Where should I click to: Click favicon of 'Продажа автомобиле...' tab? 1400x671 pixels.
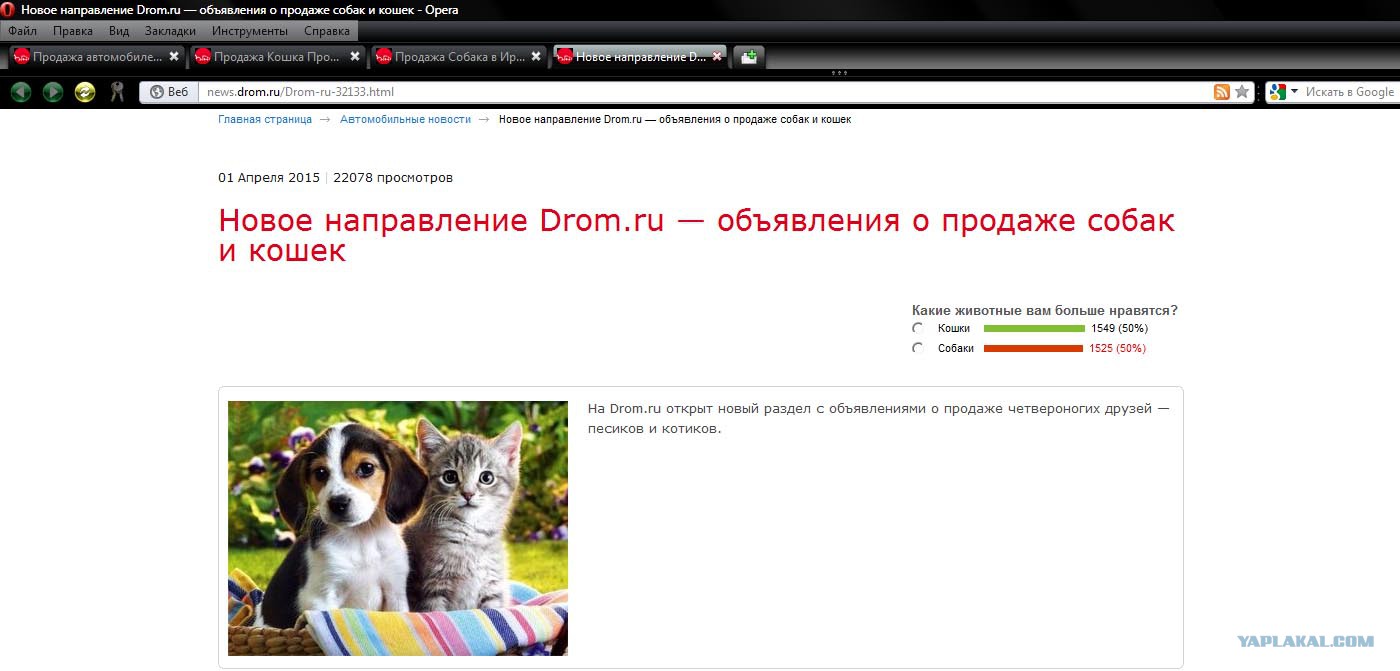coord(22,57)
